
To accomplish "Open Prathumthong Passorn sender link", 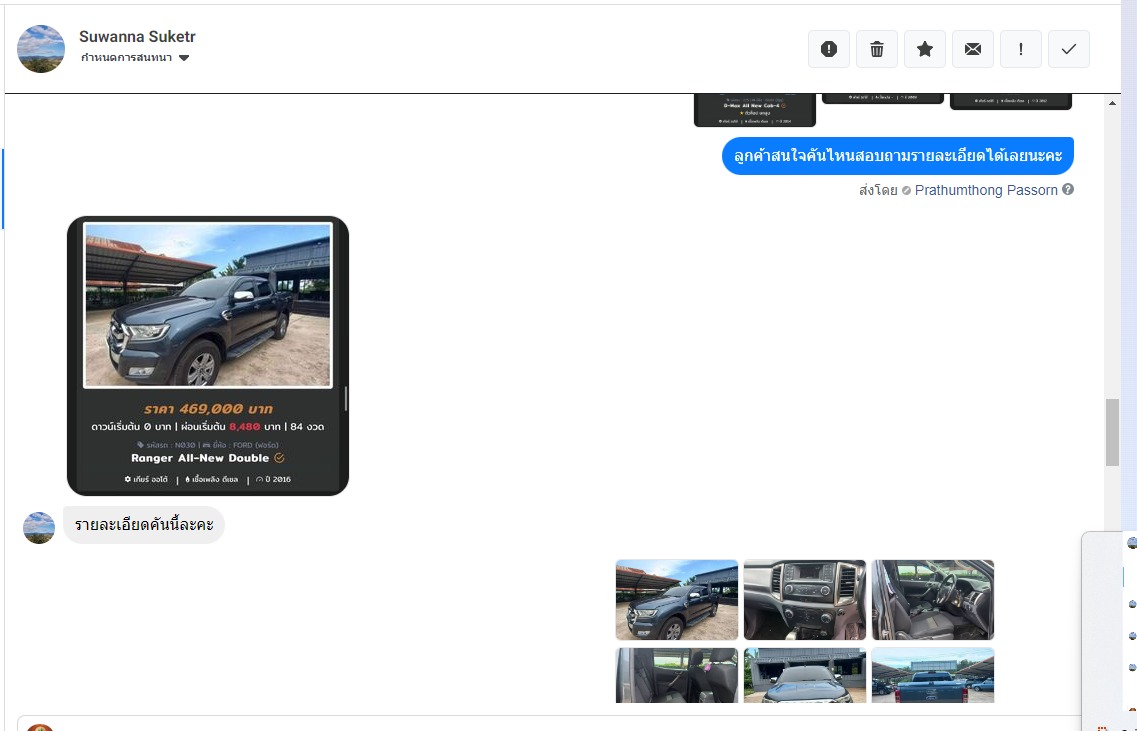I will pyautogui.click(x=986, y=190).
